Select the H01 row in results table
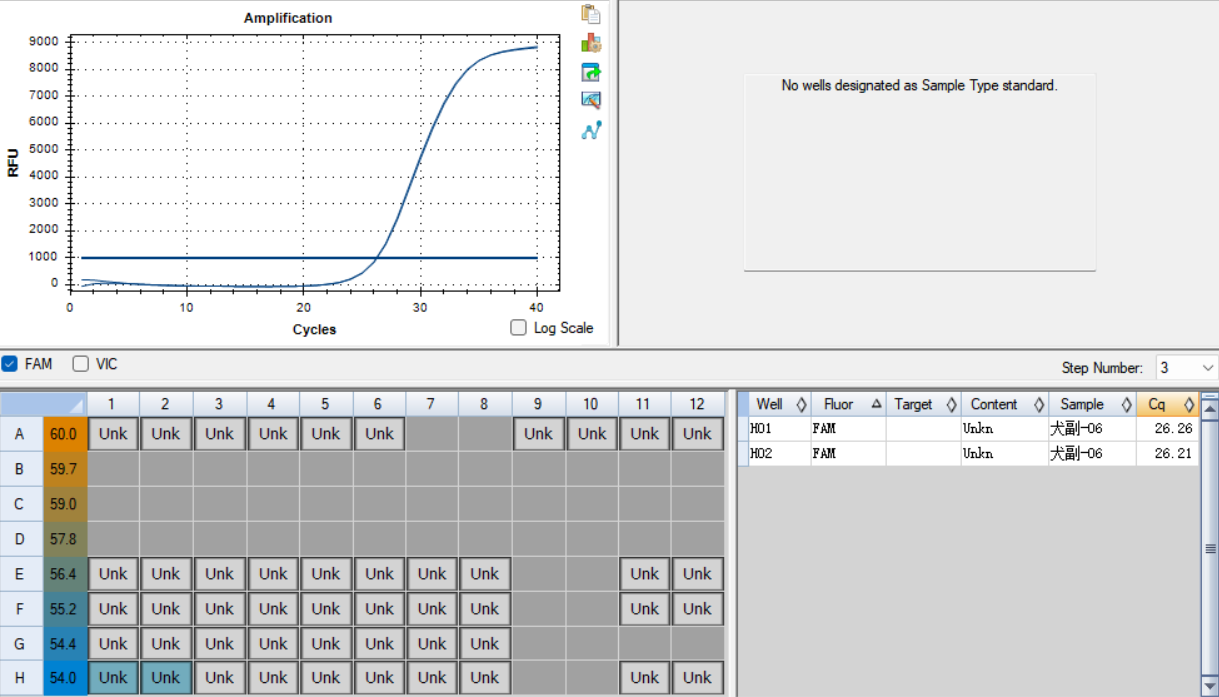1219x697 pixels. click(x=967, y=428)
